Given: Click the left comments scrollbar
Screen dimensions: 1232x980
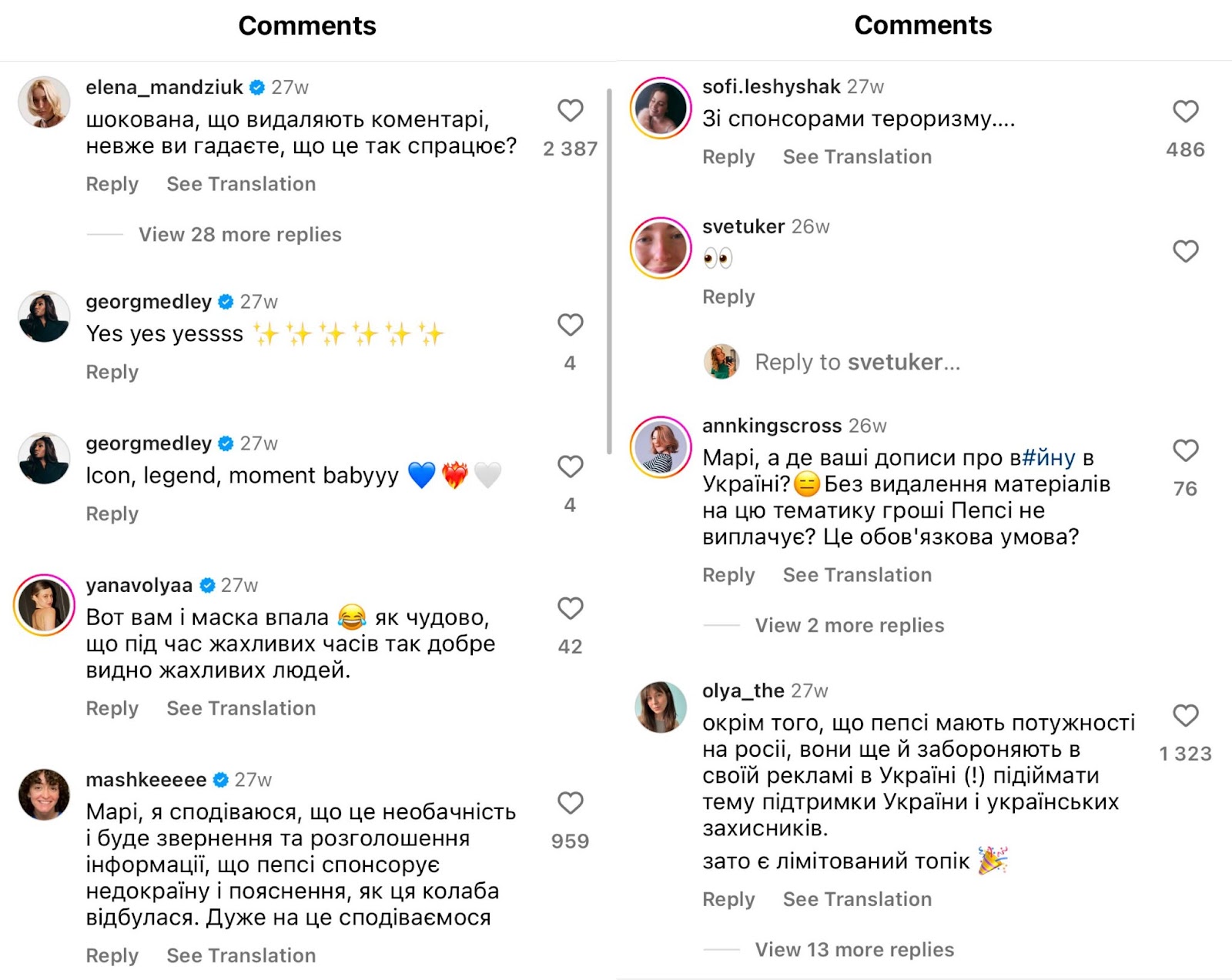Looking at the screenshot, I should click(x=609, y=269).
